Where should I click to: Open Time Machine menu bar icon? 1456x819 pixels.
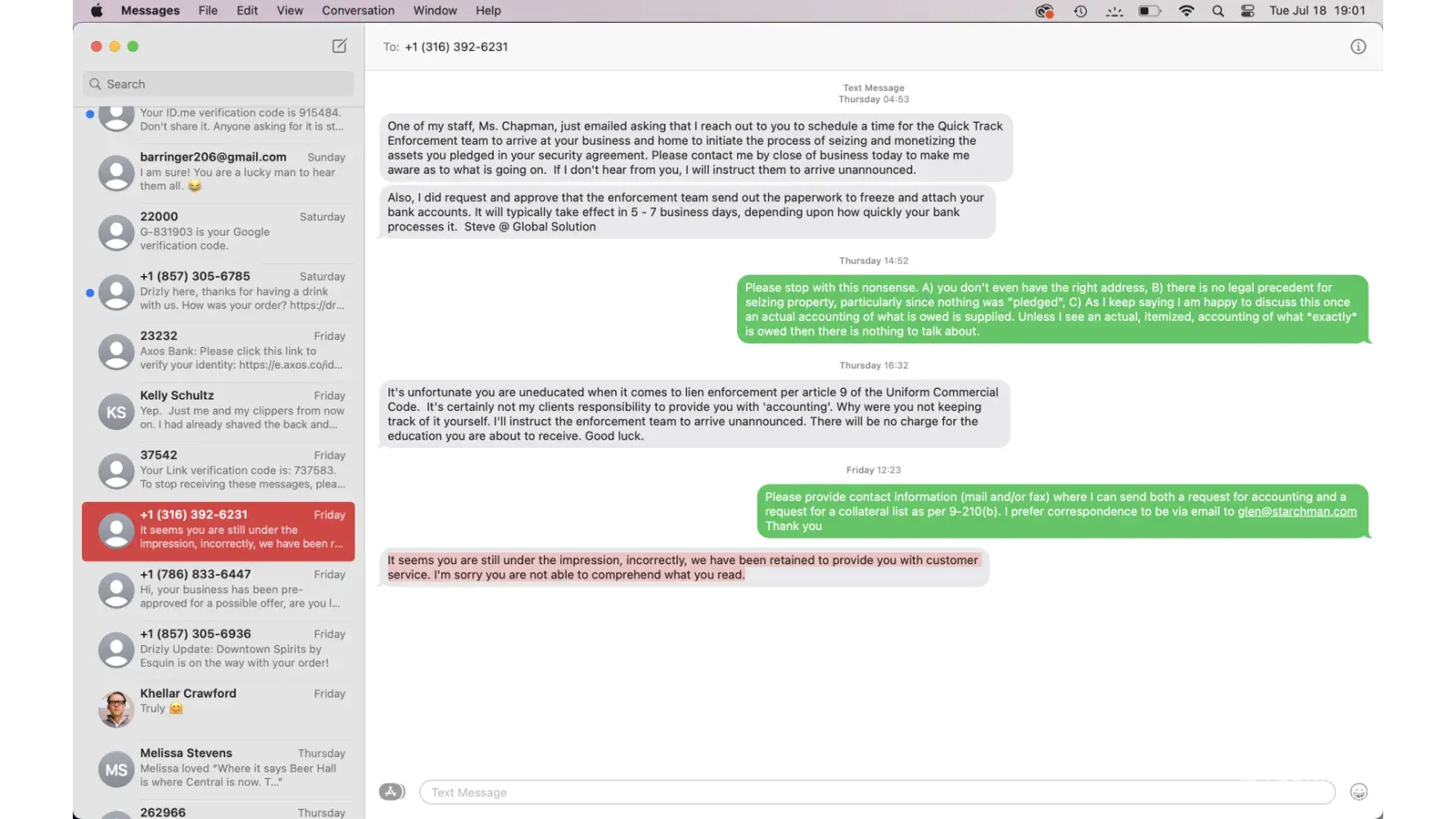[x=1080, y=11]
